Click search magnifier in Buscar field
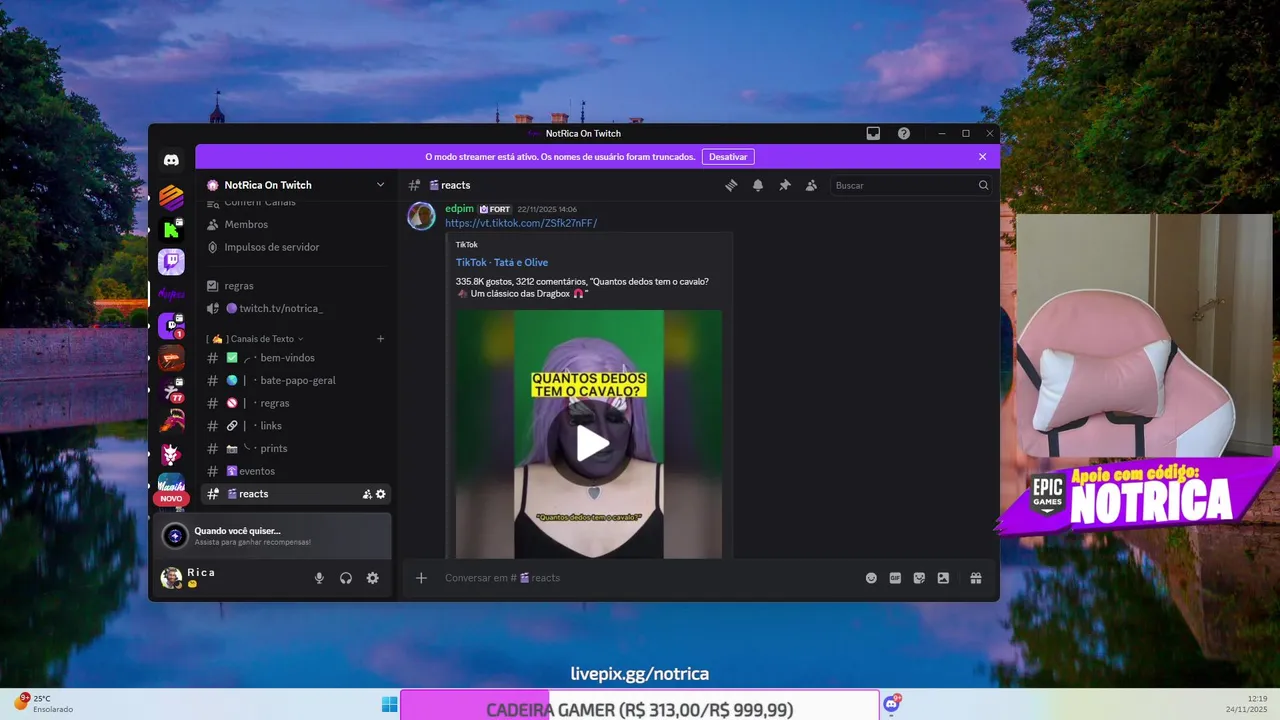The image size is (1280, 720). coord(983,185)
